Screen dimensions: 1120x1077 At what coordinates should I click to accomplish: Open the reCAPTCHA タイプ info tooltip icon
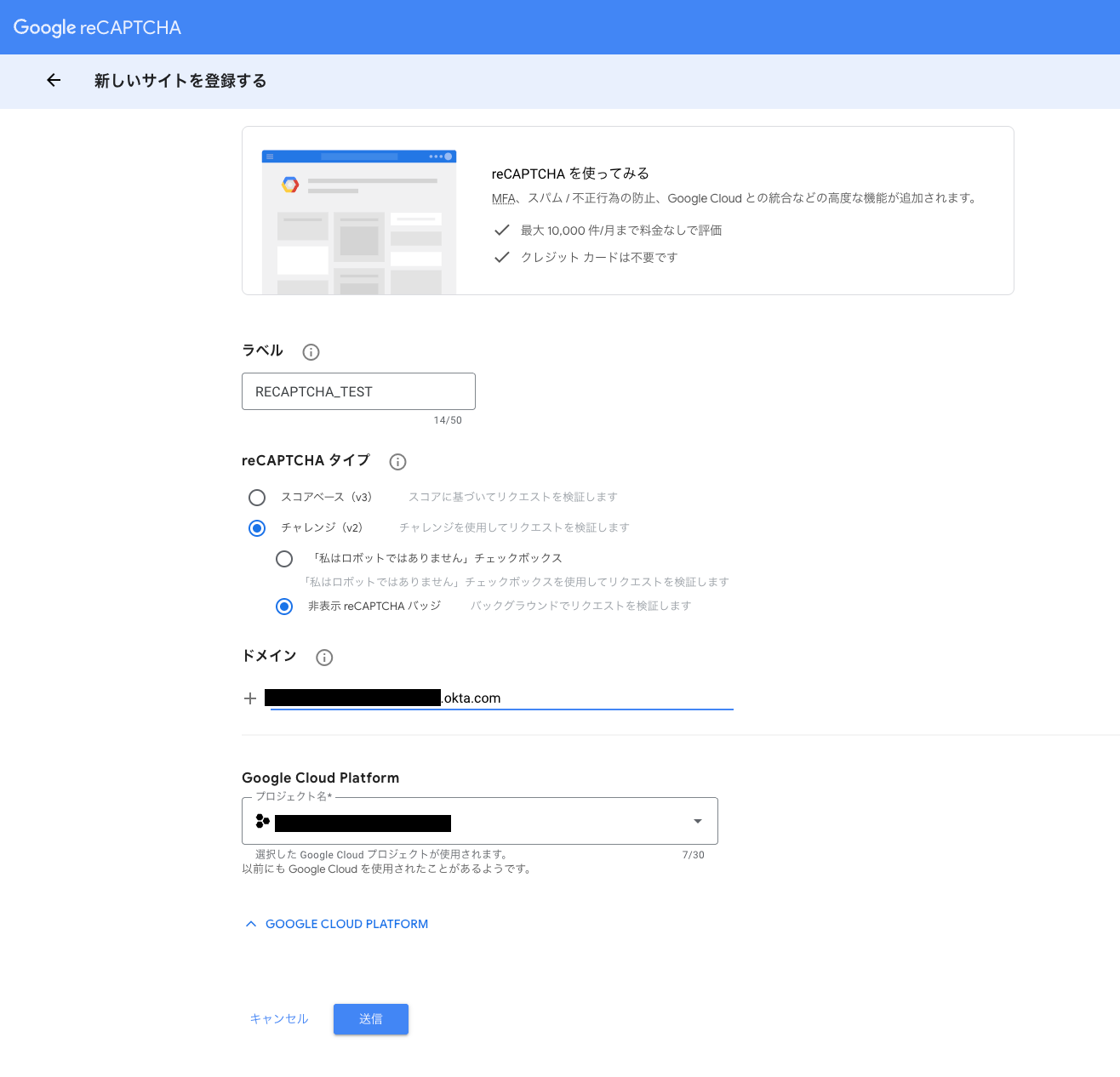click(397, 462)
